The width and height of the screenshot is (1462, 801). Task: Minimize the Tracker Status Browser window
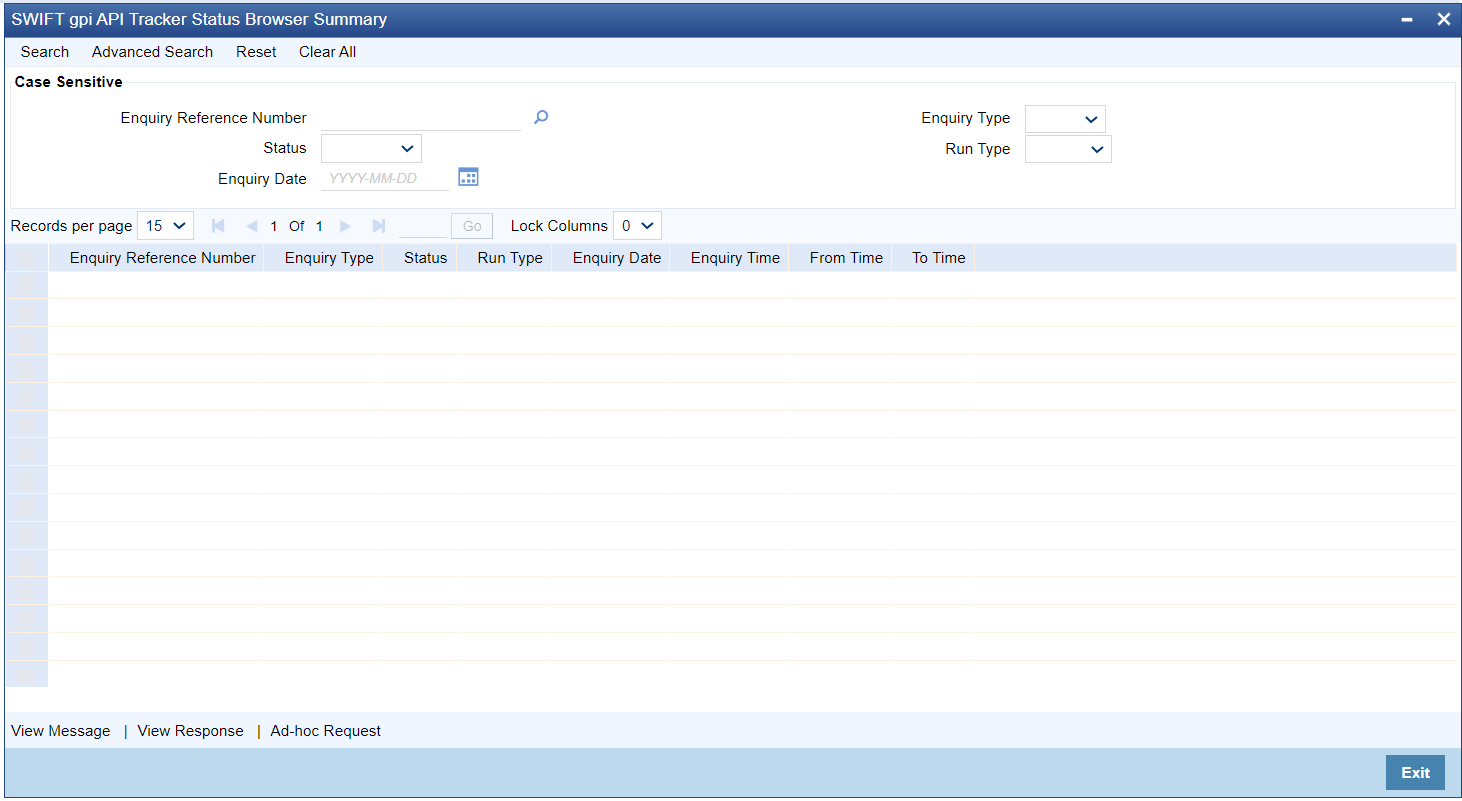pyautogui.click(x=1407, y=20)
